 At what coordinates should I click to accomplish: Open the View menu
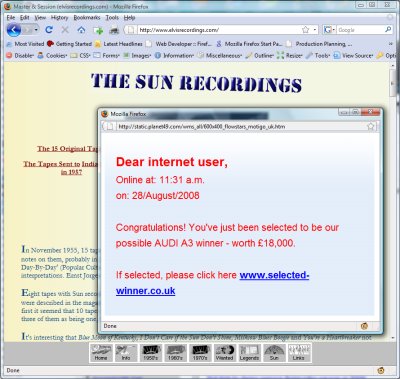tap(40, 18)
